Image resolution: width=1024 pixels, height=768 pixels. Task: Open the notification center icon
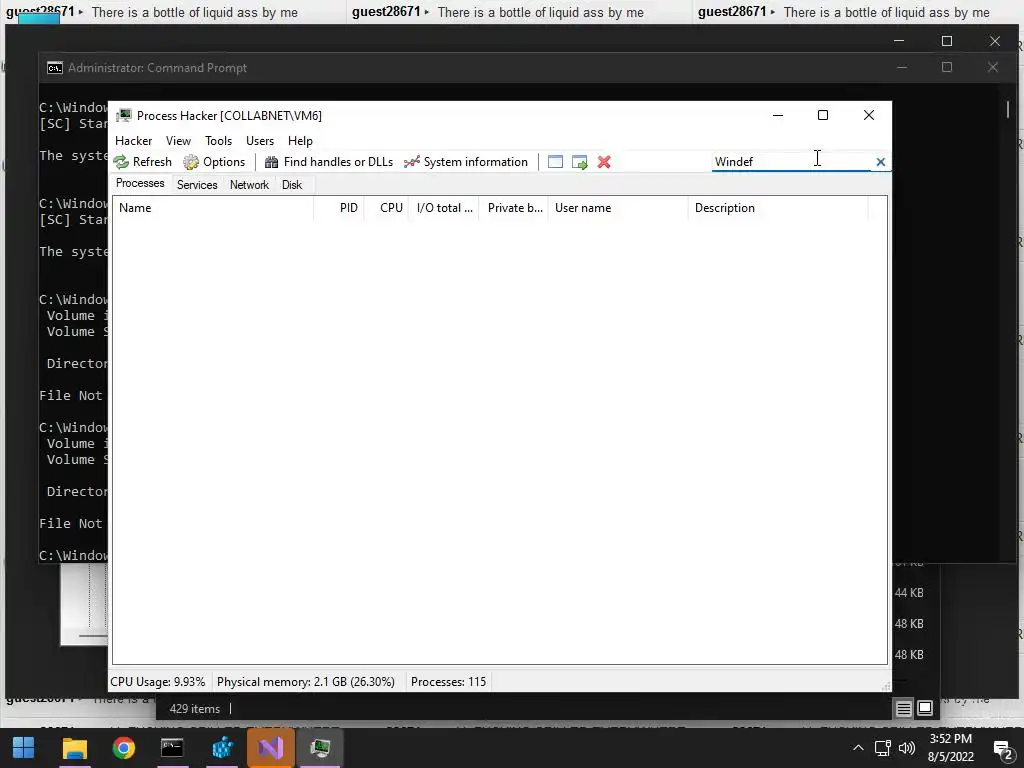coord(1003,748)
